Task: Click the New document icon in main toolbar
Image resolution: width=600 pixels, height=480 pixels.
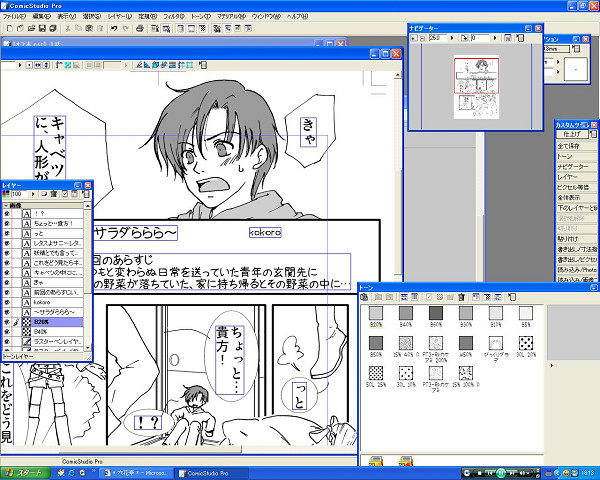Action: click(x=10, y=28)
